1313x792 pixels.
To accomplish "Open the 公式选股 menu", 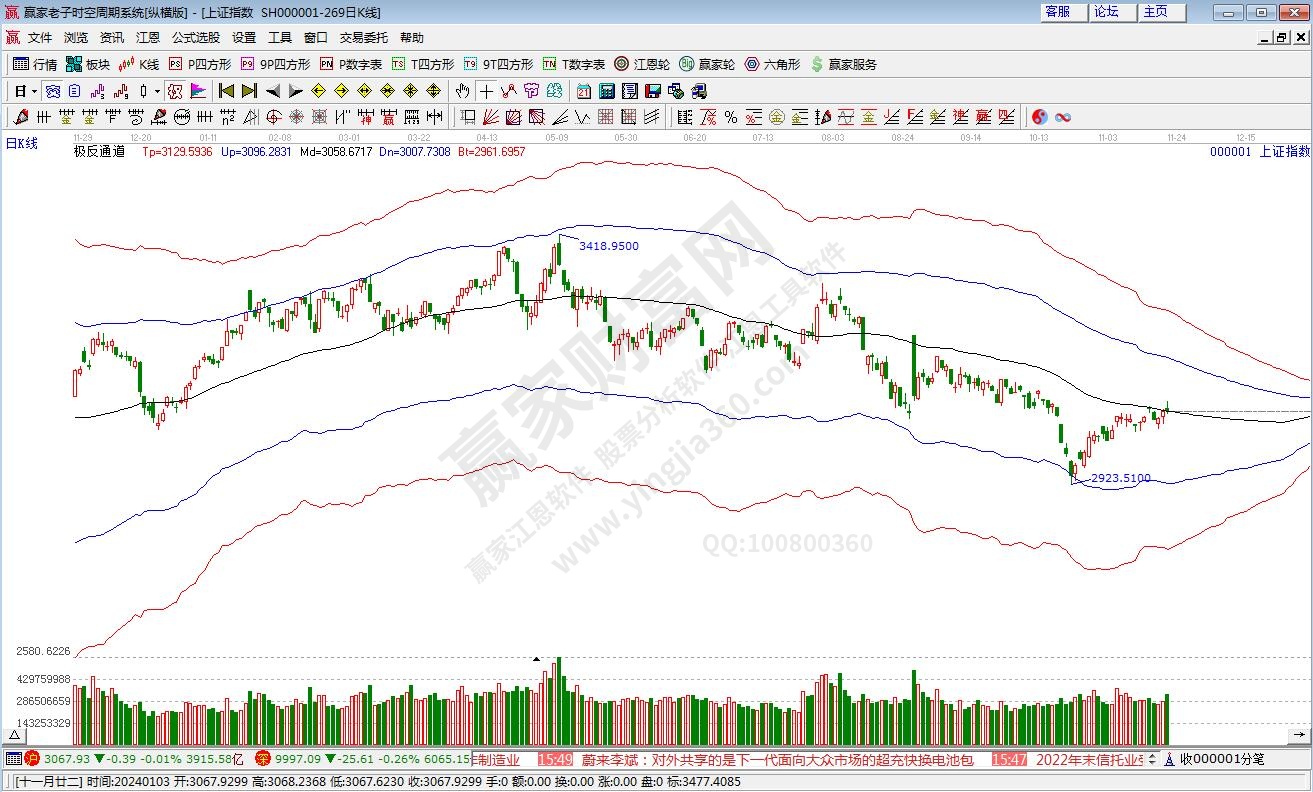I will coord(195,38).
